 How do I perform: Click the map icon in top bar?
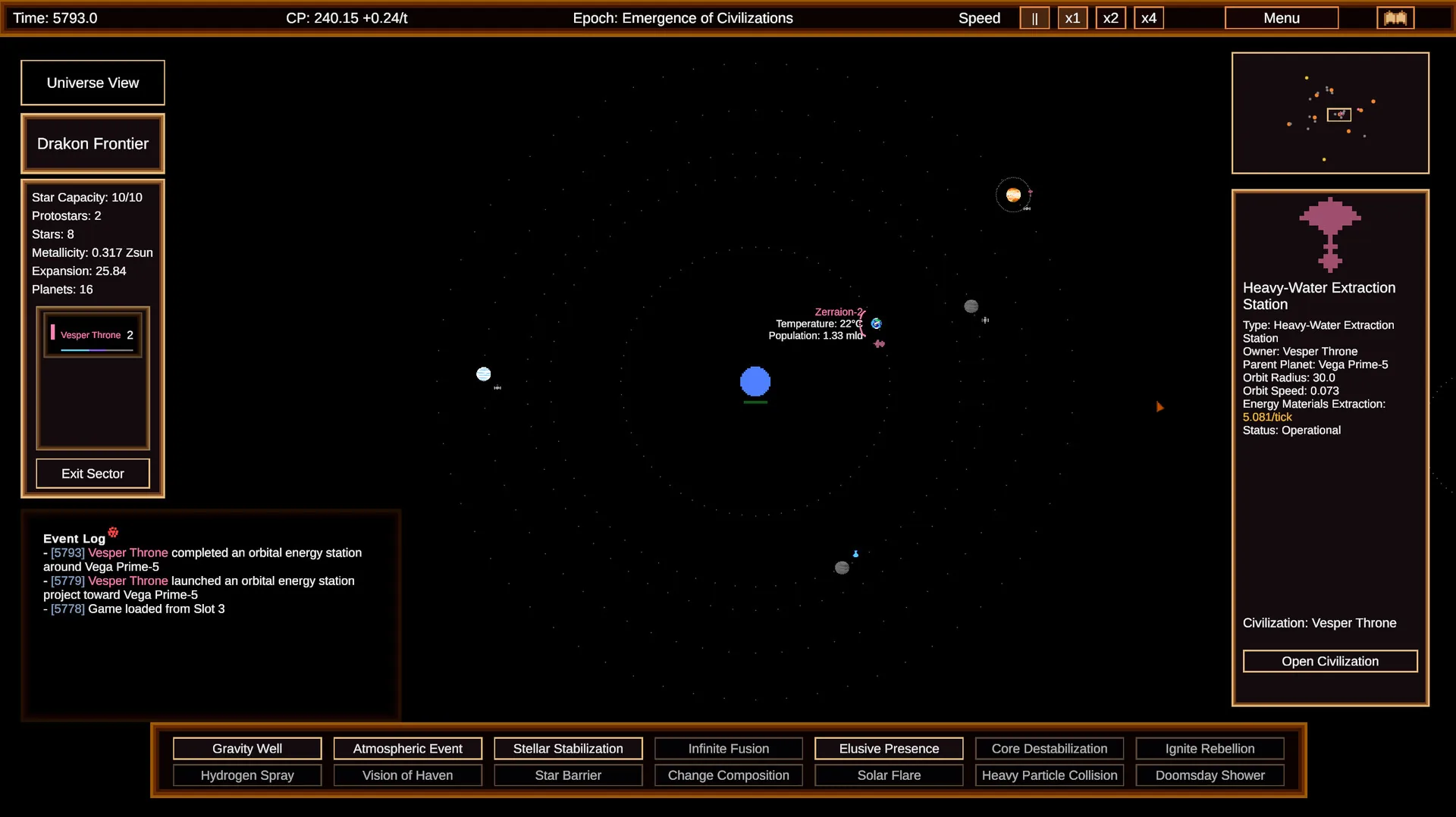pyautogui.click(x=1395, y=18)
